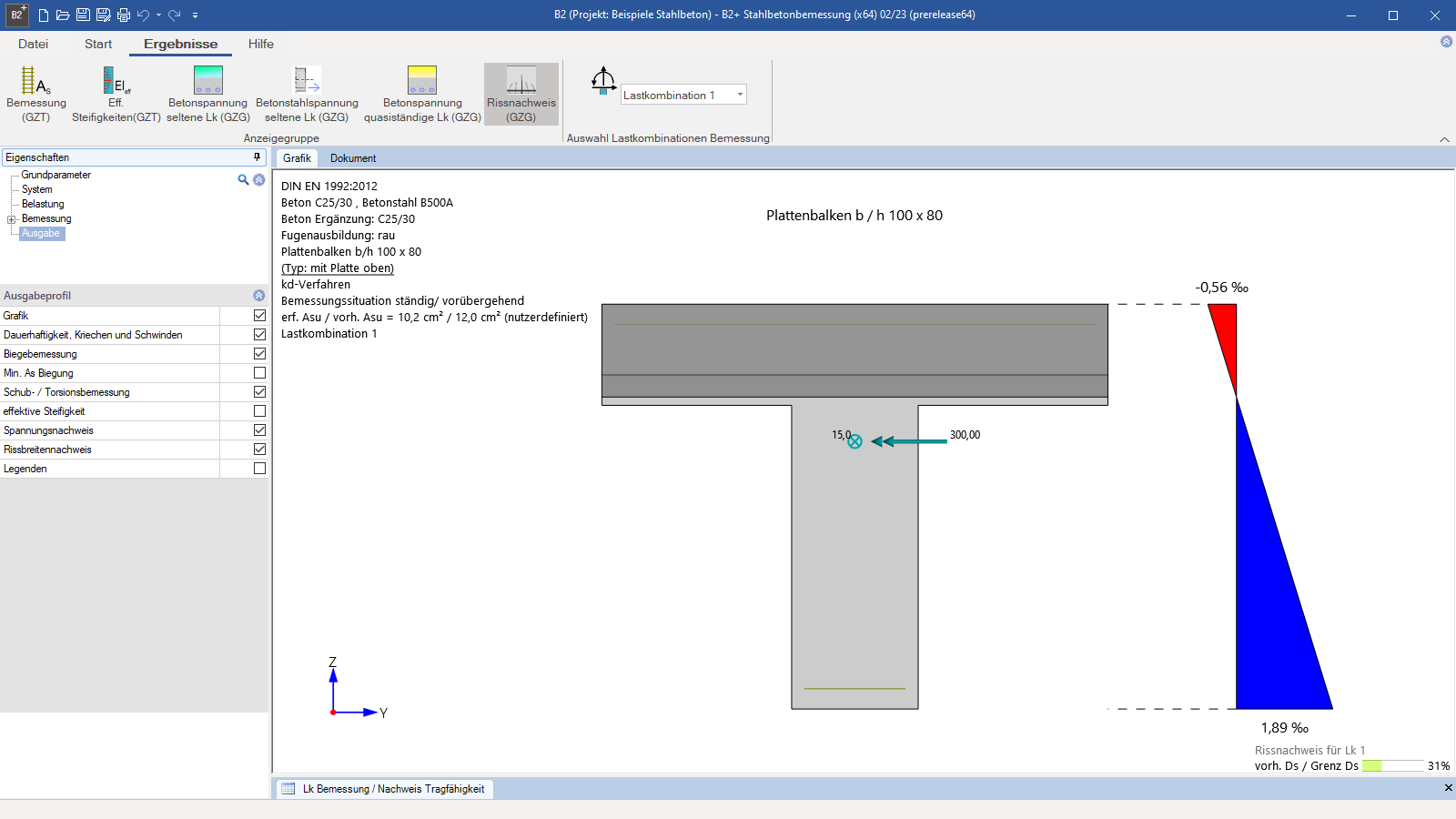This screenshot has height=819, width=1456.
Task: Click the ribbon help icon at top right
Action: (x=1446, y=42)
